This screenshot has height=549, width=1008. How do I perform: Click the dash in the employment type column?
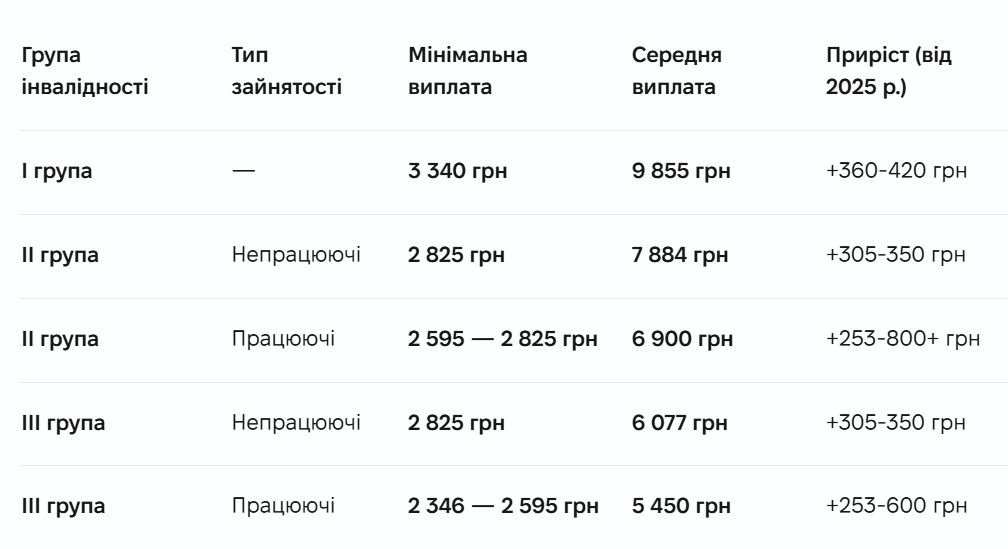pos(243,171)
